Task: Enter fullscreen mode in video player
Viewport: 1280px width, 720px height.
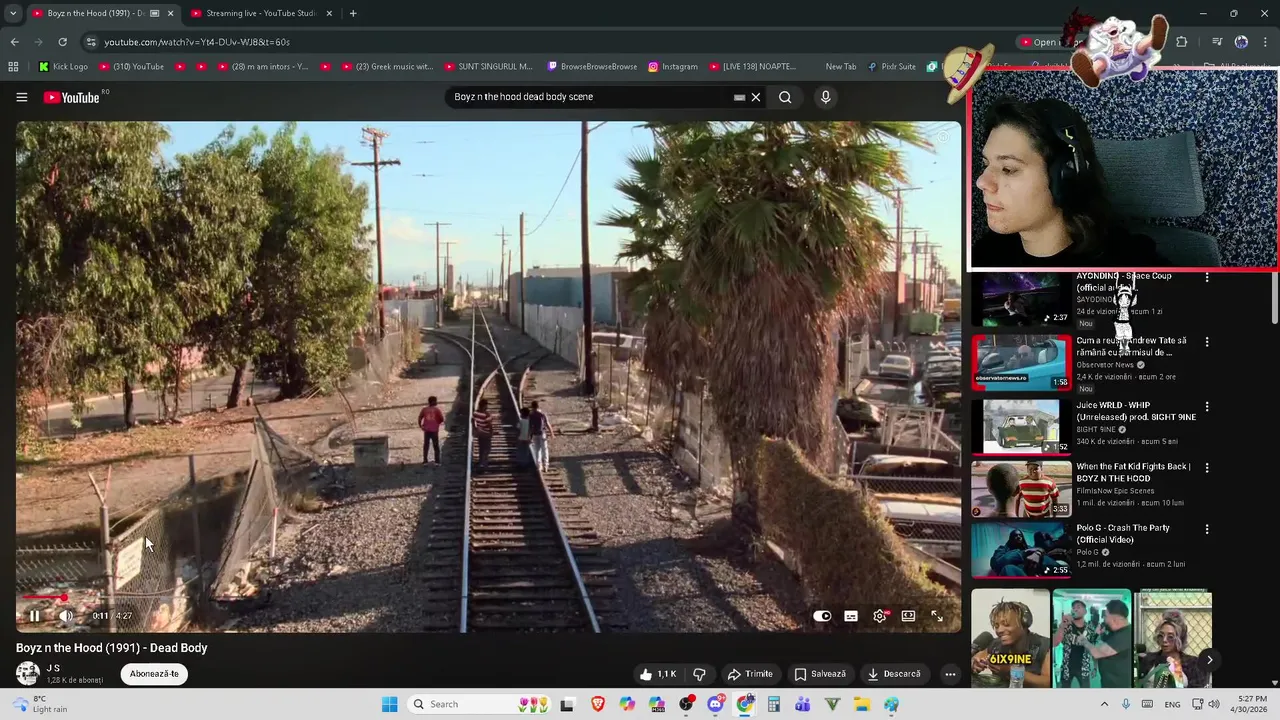Action: [937, 616]
